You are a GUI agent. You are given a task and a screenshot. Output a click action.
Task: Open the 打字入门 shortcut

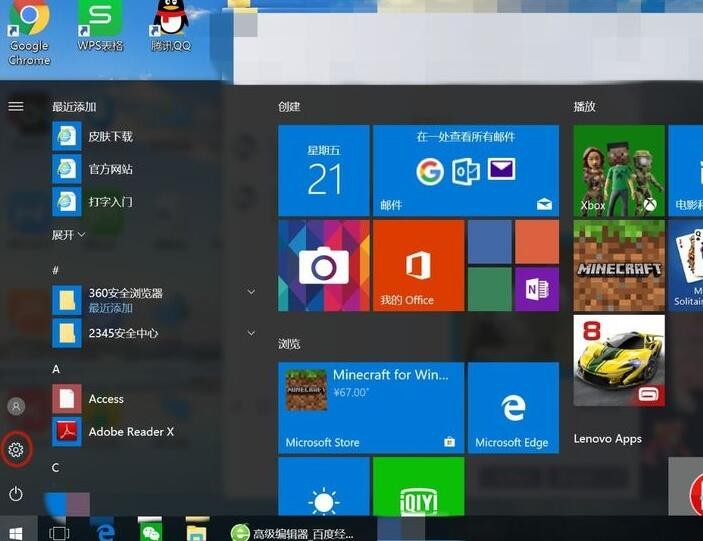(x=92, y=202)
